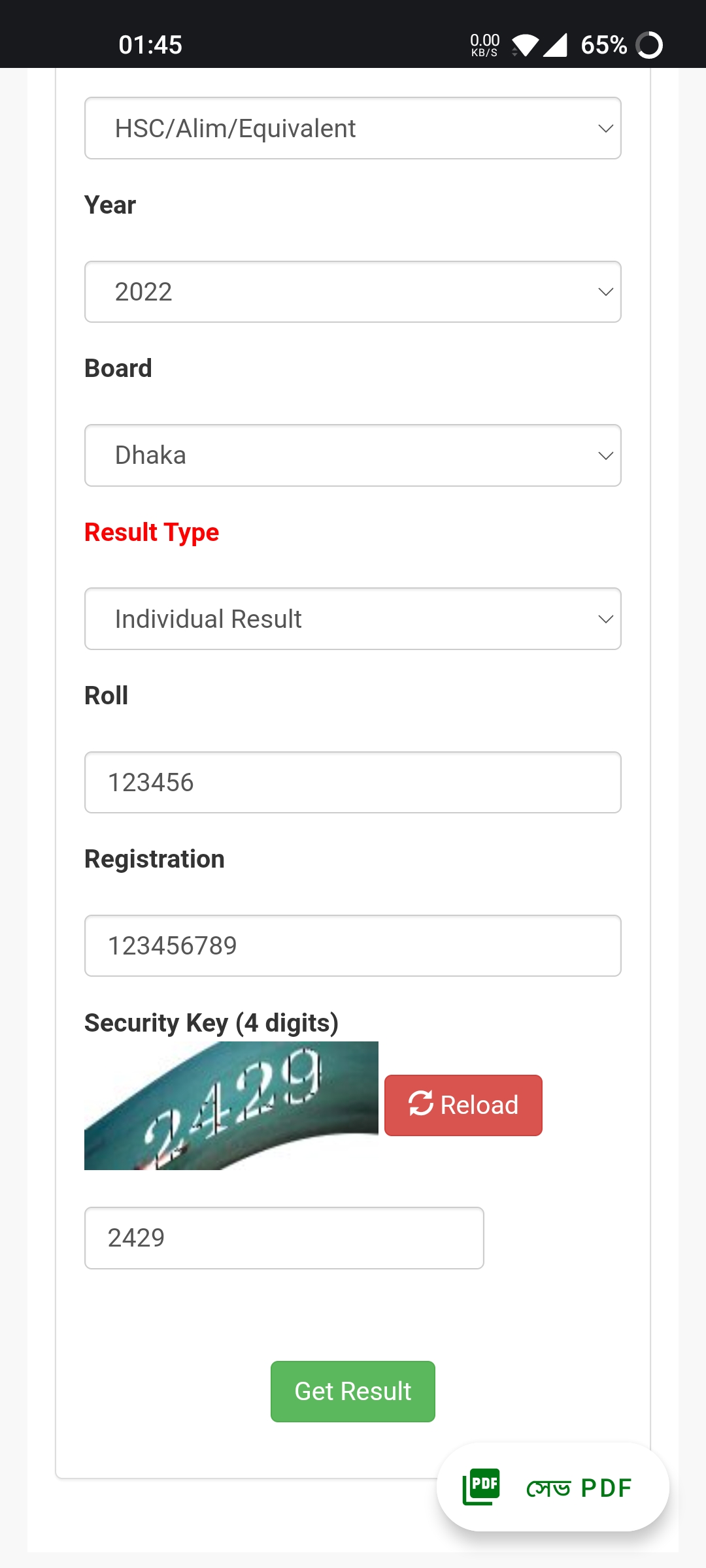The height and width of the screenshot is (1568, 706).
Task: Tap the Wi-Fi status icon
Action: (525, 45)
